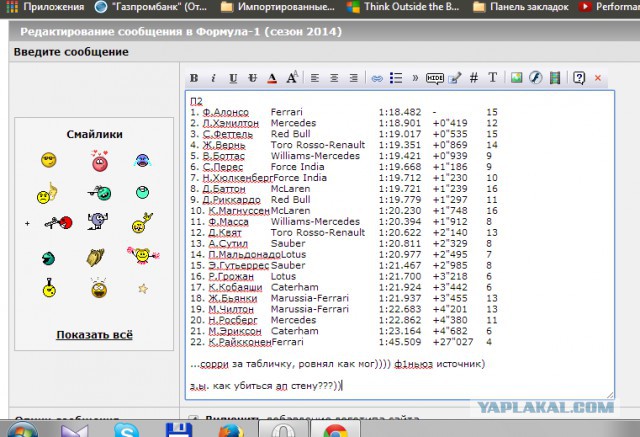Click the '1. Ф.Алонсо' row text
This screenshot has height=437, width=640.
(x=220, y=112)
